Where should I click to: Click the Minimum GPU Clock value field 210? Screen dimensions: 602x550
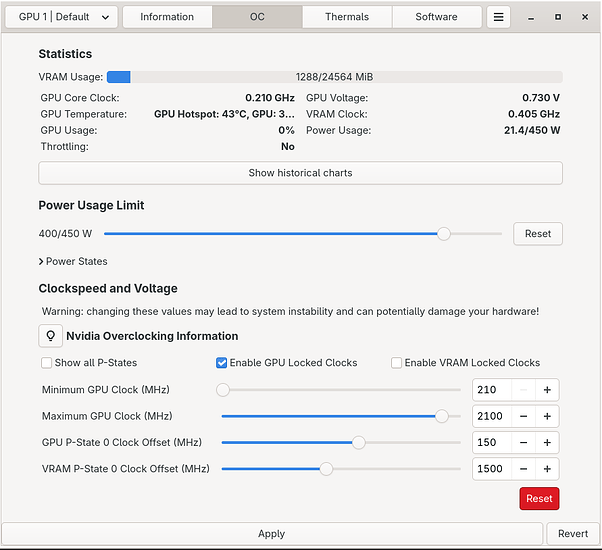[x=492, y=390]
